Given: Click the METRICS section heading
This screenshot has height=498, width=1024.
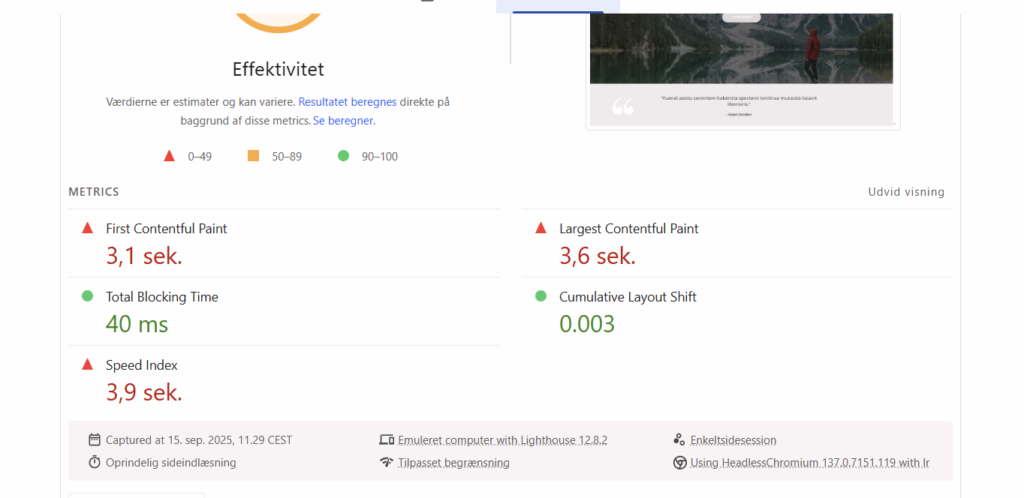Looking at the screenshot, I should click(x=94, y=192).
